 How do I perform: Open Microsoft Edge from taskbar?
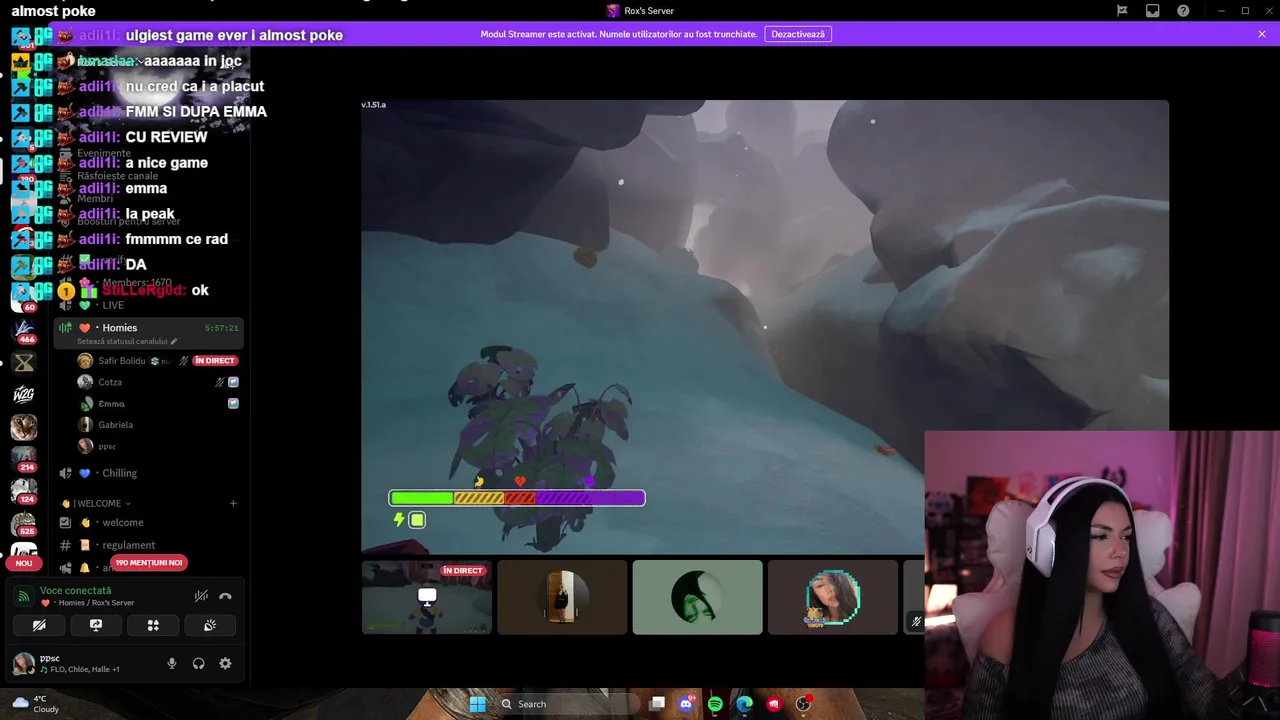point(745,704)
